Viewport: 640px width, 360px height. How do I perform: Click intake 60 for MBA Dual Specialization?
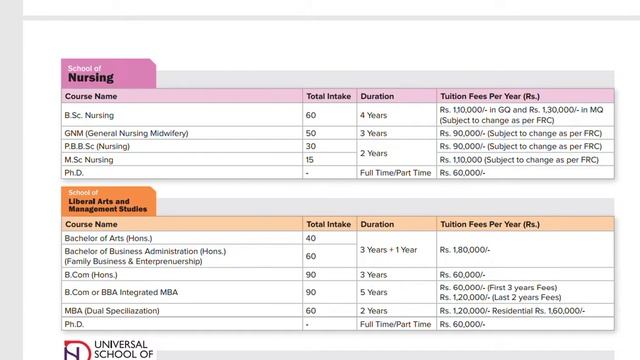click(311, 311)
